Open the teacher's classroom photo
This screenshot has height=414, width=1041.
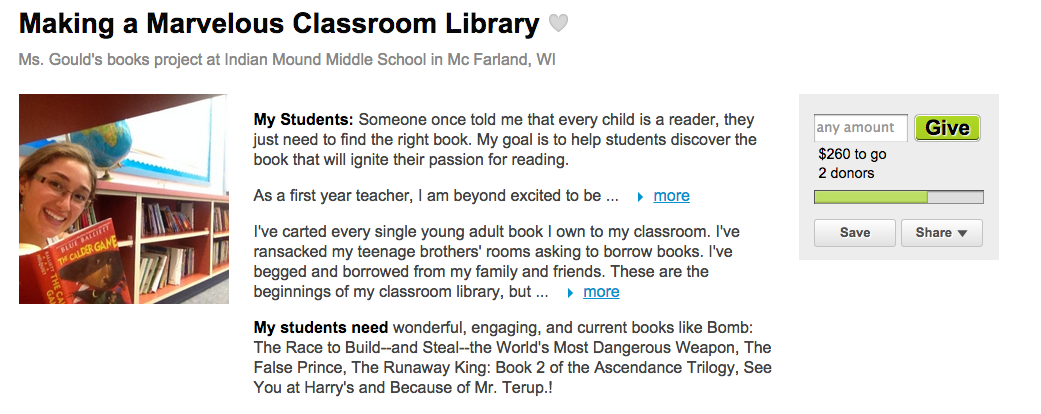(124, 199)
